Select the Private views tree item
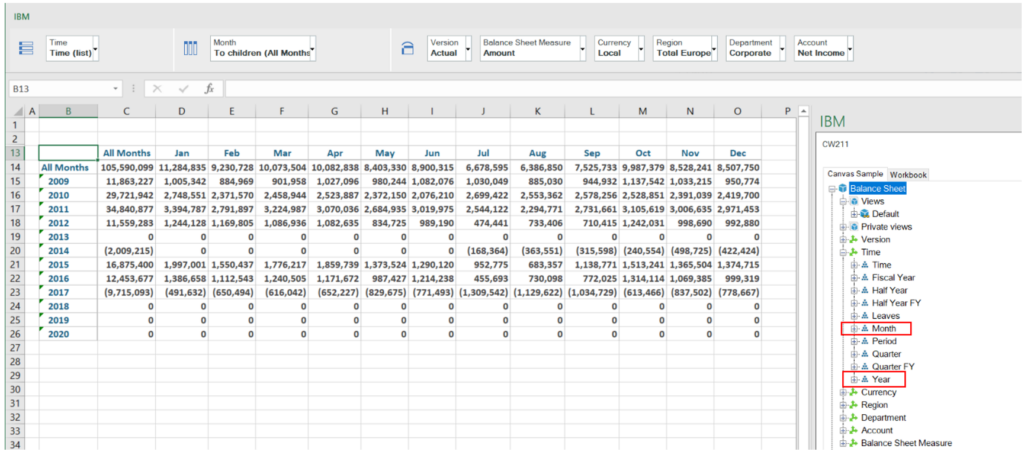Image resolution: width=1024 pixels, height=455 pixels. point(886,227)
